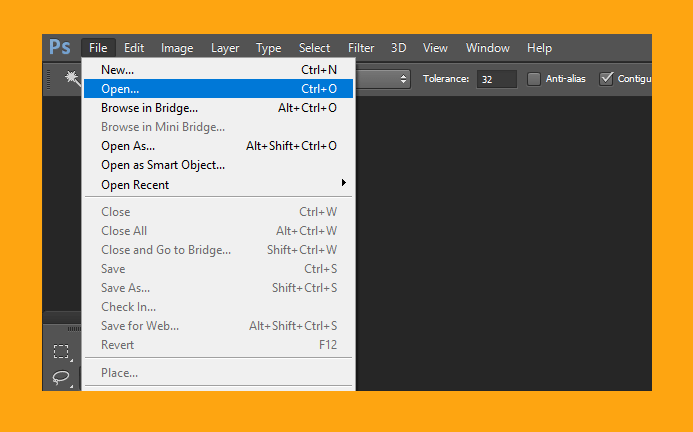693x432 pixels.
Task: Select the Lasso tool
Action: click(61, 377)
